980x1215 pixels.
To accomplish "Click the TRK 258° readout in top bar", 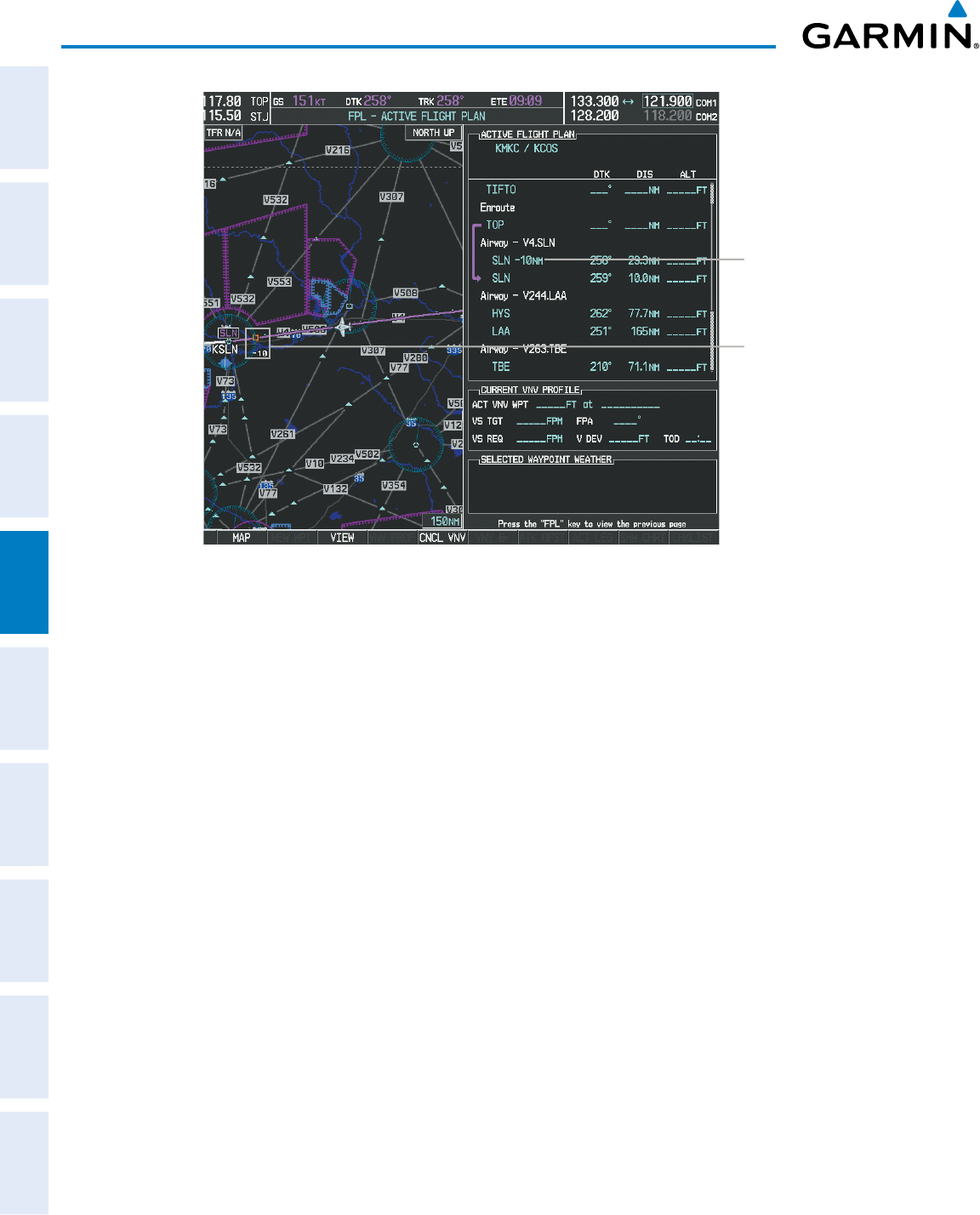I will coord(442,101).
